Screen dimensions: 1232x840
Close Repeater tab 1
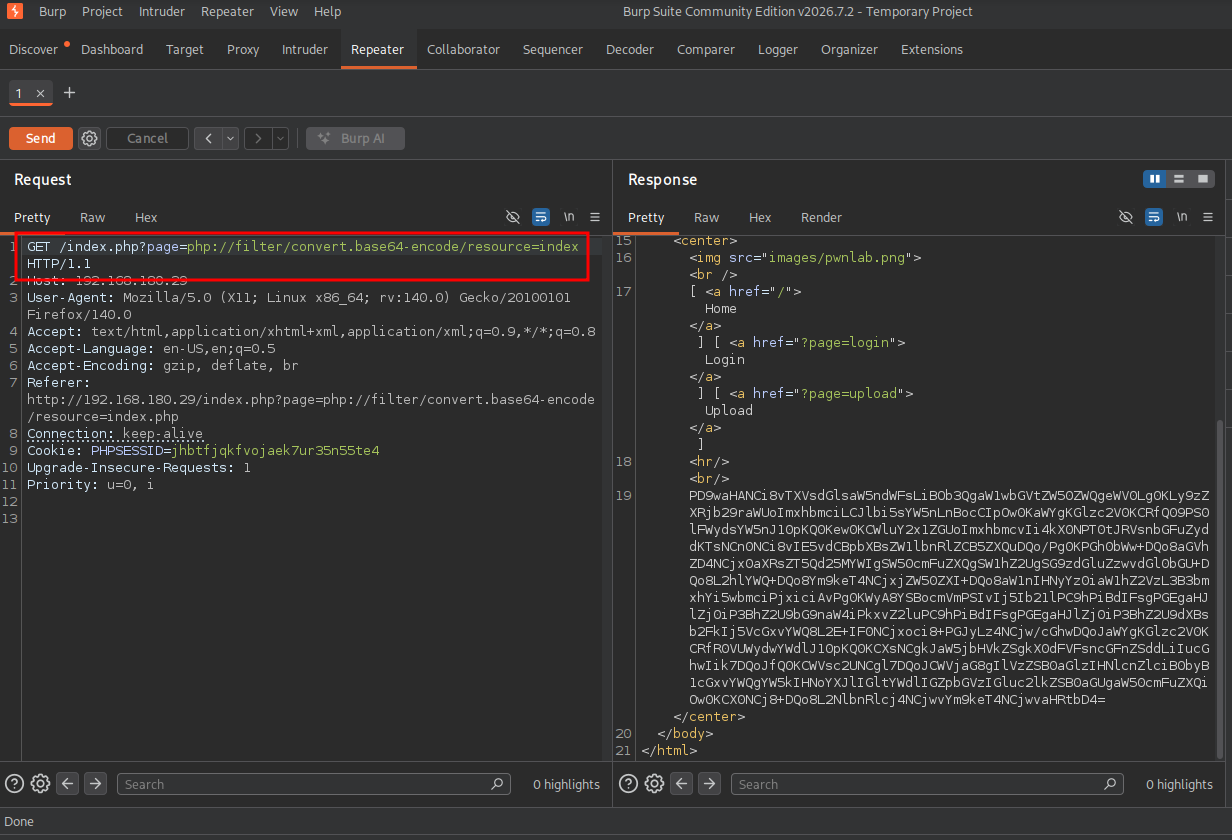41,93
